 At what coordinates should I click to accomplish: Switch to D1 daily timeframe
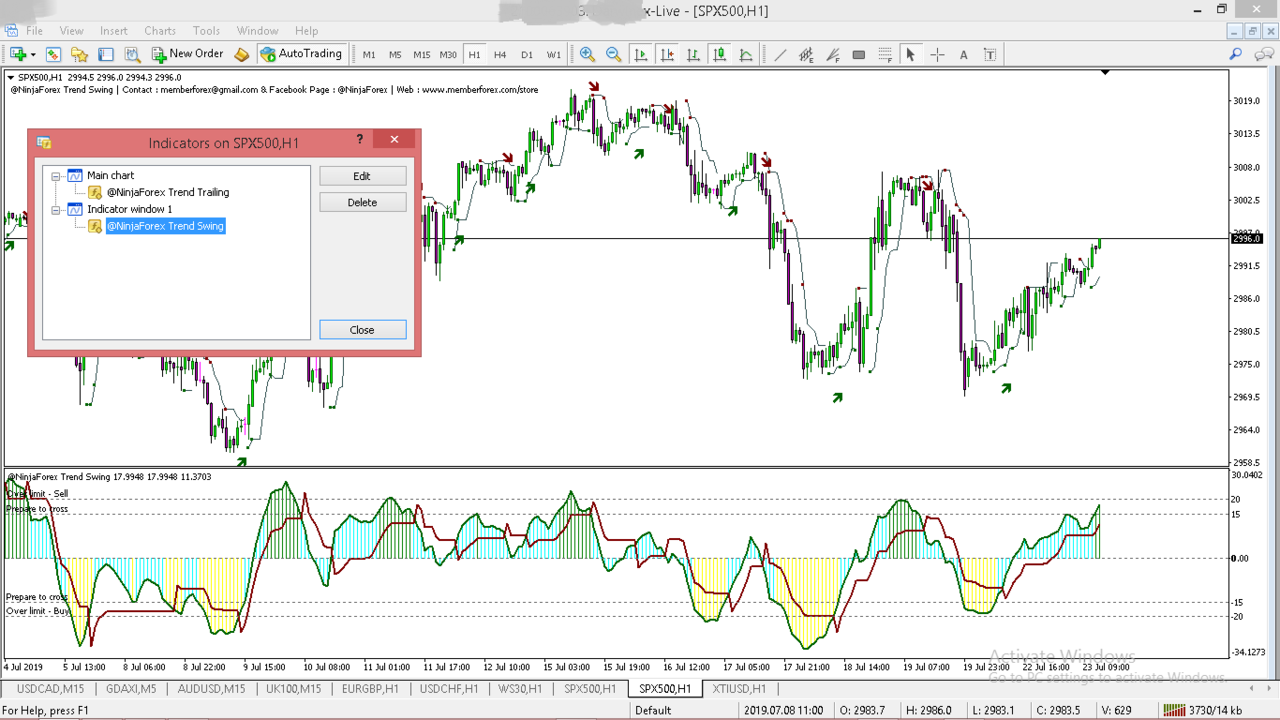point(527,54)
